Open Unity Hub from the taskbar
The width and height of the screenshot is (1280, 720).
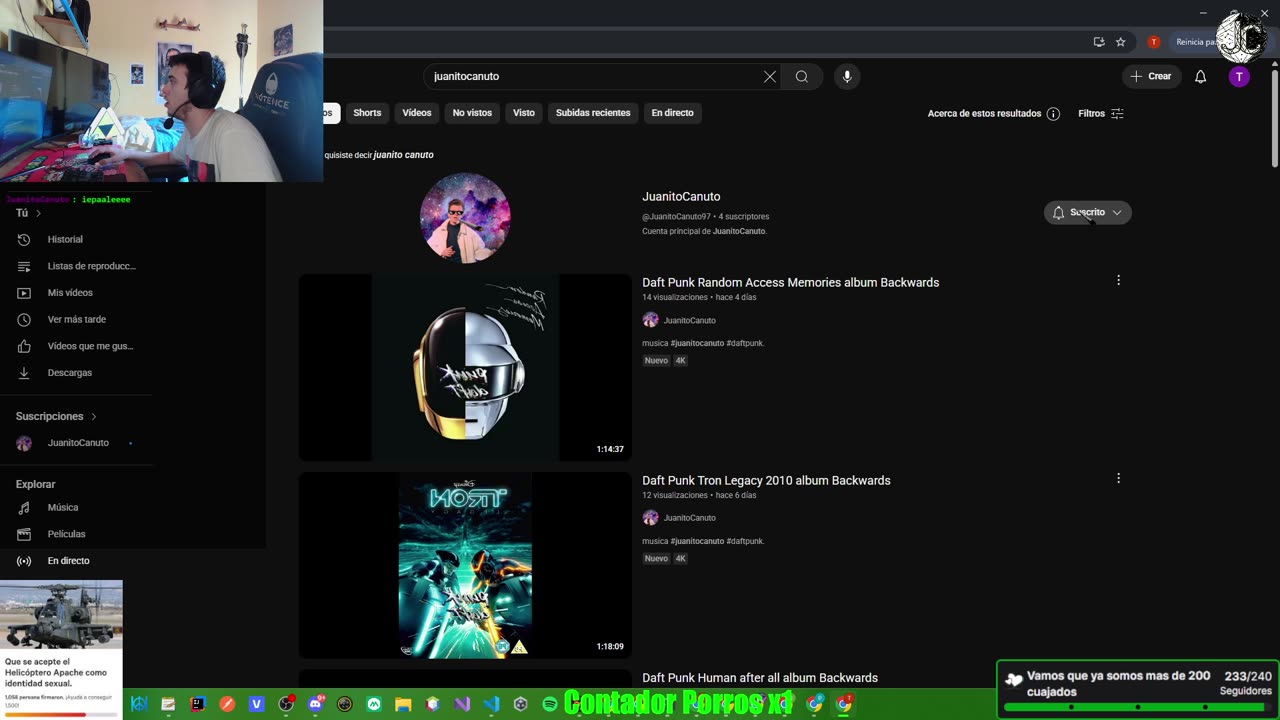click(520, 704)
